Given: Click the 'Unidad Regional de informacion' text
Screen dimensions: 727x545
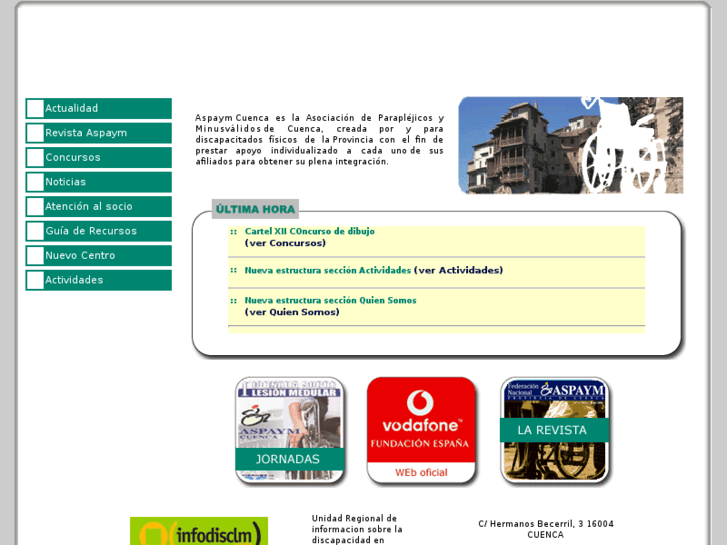Looking at the screenshot, I should pos(357,529).
